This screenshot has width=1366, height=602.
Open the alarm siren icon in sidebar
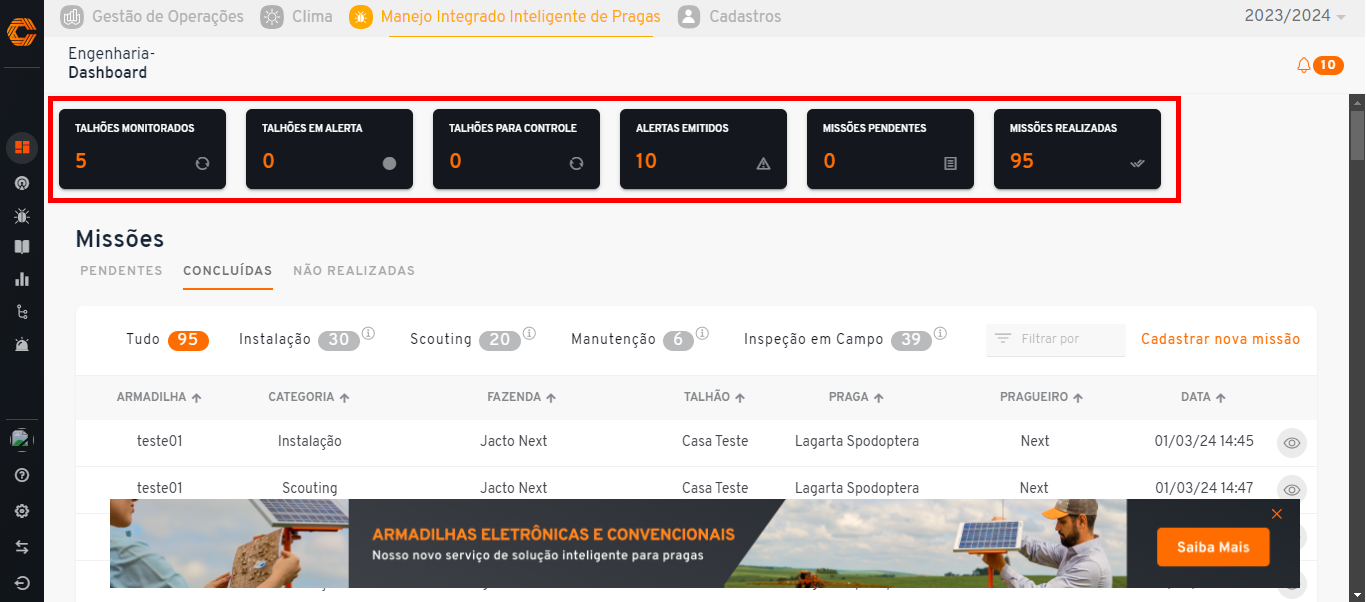[22, 344]
